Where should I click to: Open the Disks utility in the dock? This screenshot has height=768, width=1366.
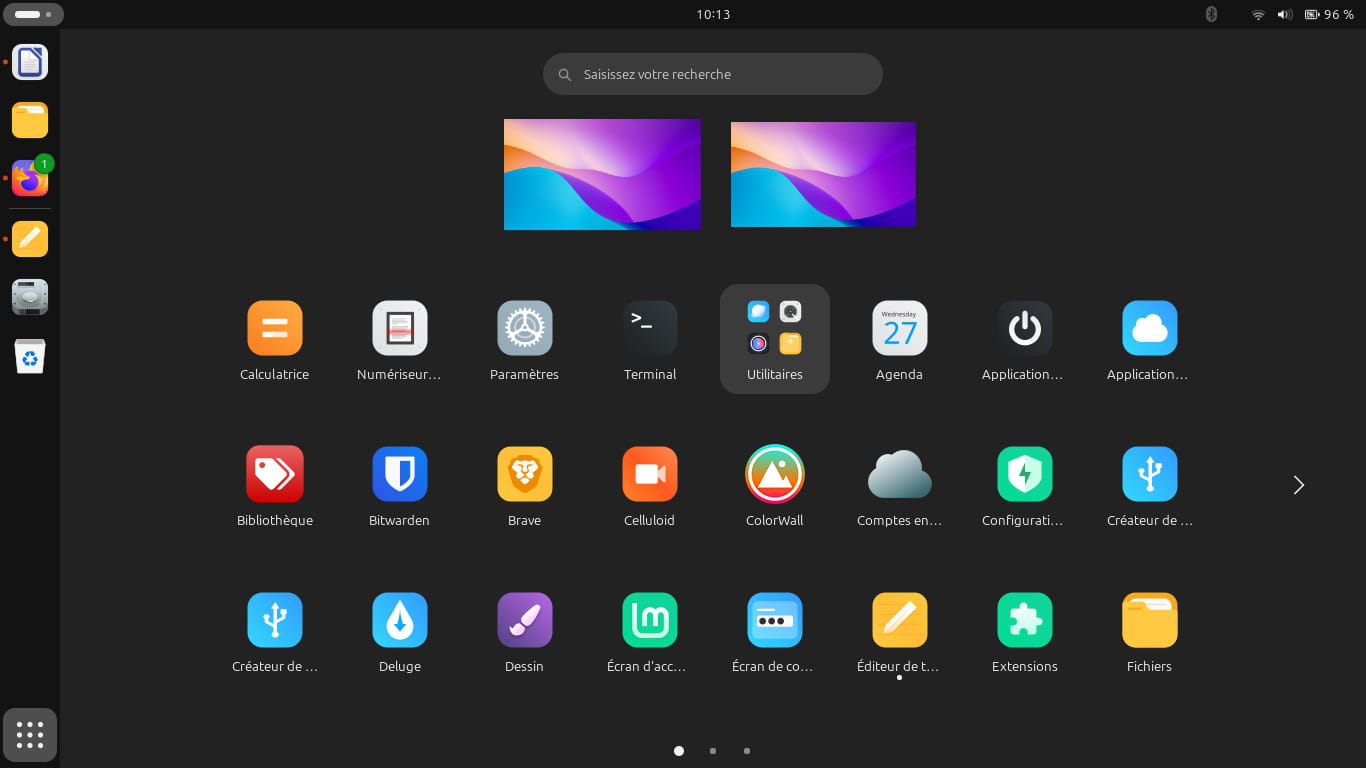[x=30, y=297]
